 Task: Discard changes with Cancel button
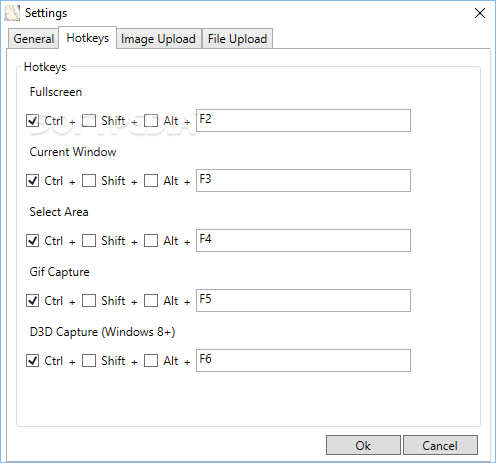pos(440,445)
